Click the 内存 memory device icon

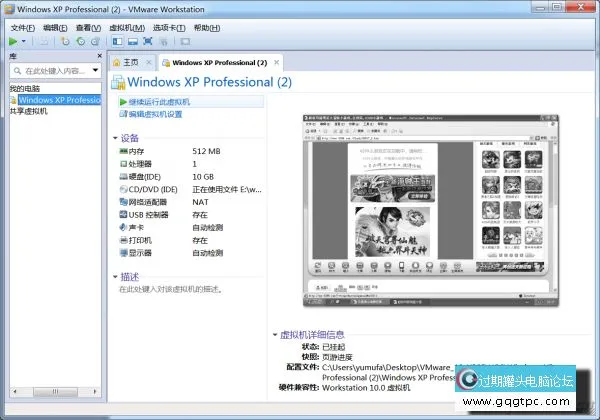tap(123, 151)
